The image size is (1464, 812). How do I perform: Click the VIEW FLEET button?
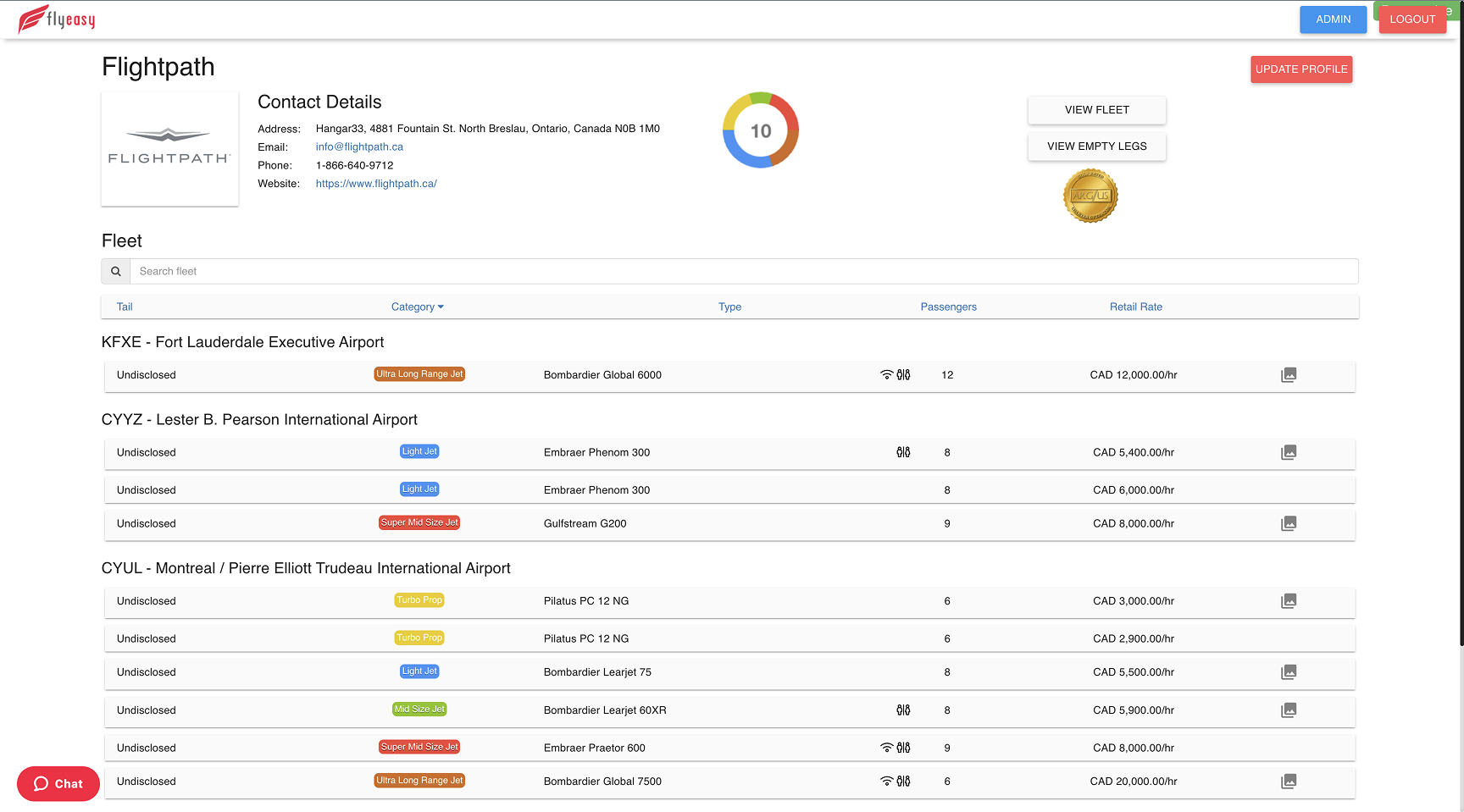pyautogui.click(x=1096, y=110)
